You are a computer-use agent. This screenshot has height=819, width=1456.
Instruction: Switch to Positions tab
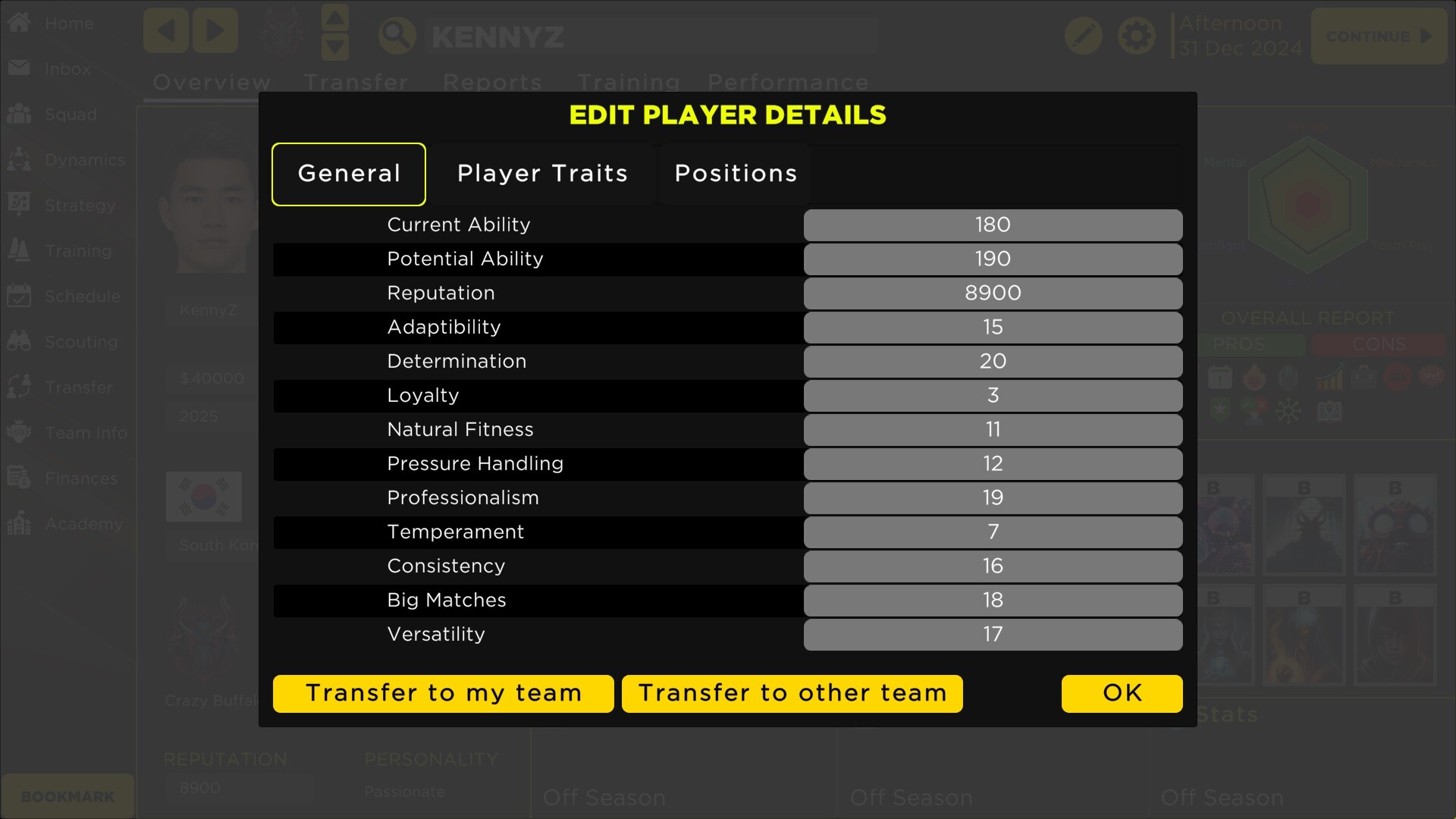[736, 173]
